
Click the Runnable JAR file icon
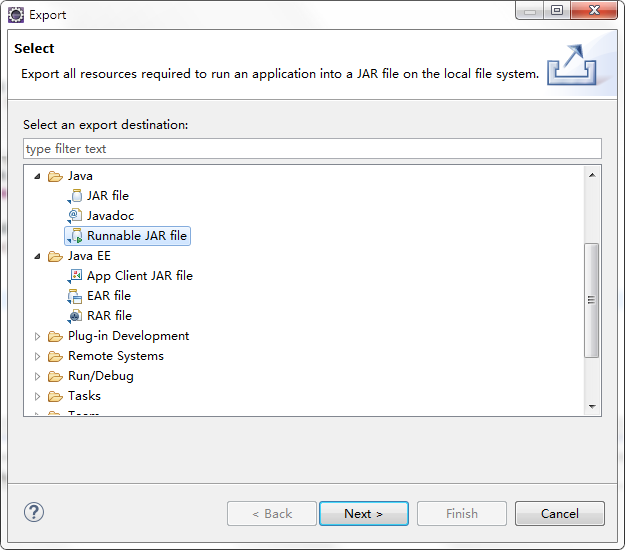point(75,236)
